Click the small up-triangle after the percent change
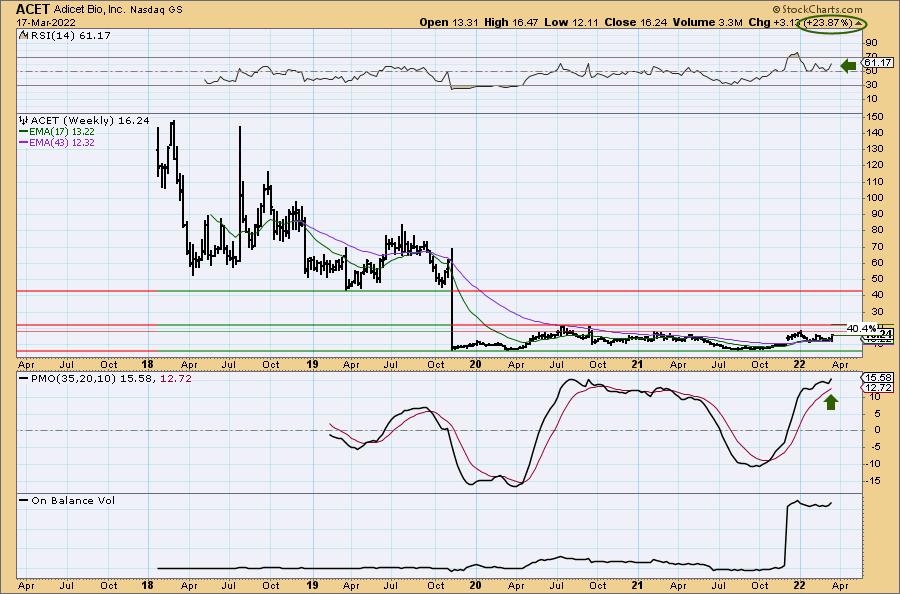 [859, 22]
